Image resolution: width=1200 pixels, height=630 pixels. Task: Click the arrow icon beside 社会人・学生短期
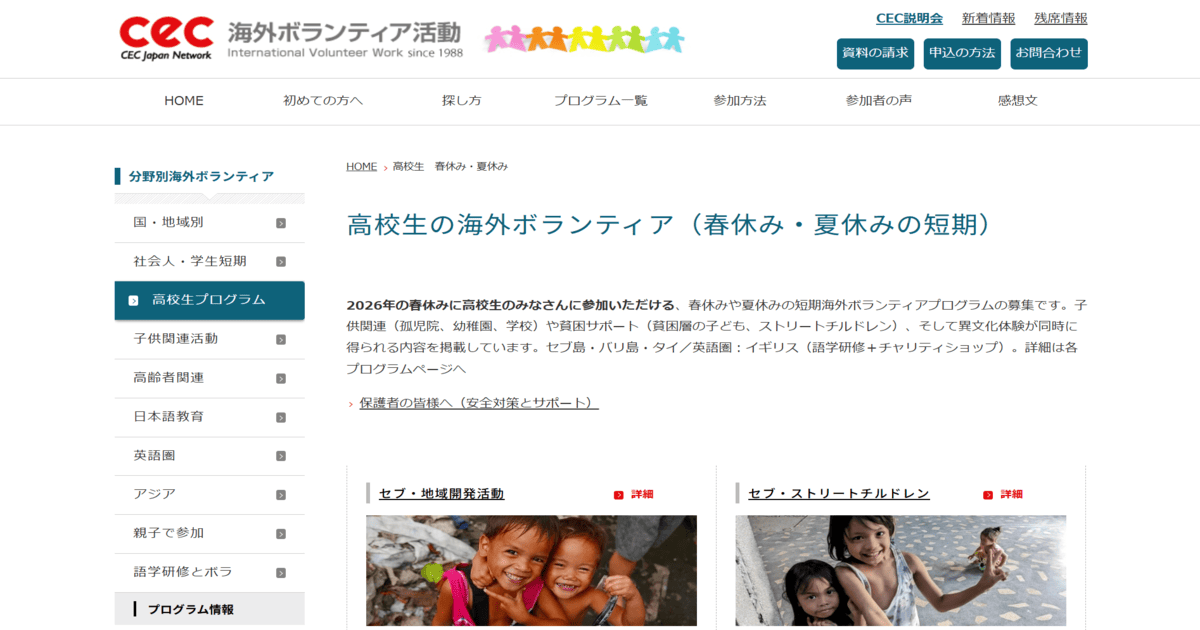[x=281, y=262]
